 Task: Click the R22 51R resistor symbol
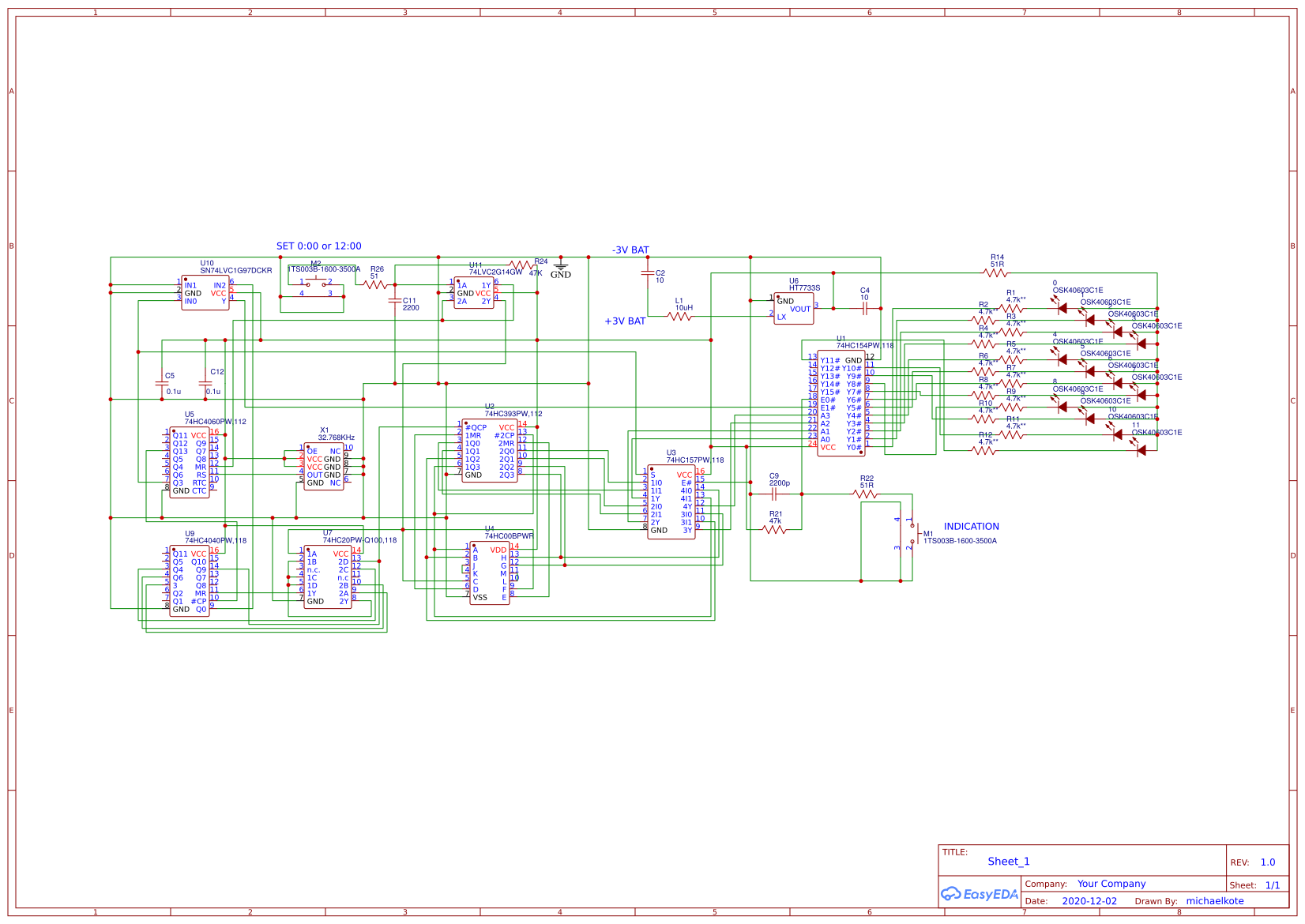(865, 494)
